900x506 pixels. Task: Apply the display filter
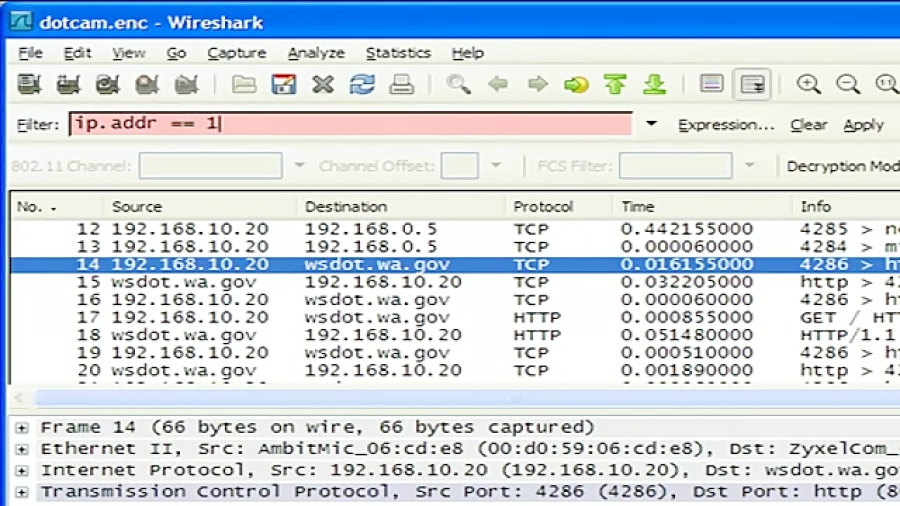(863, 124)
